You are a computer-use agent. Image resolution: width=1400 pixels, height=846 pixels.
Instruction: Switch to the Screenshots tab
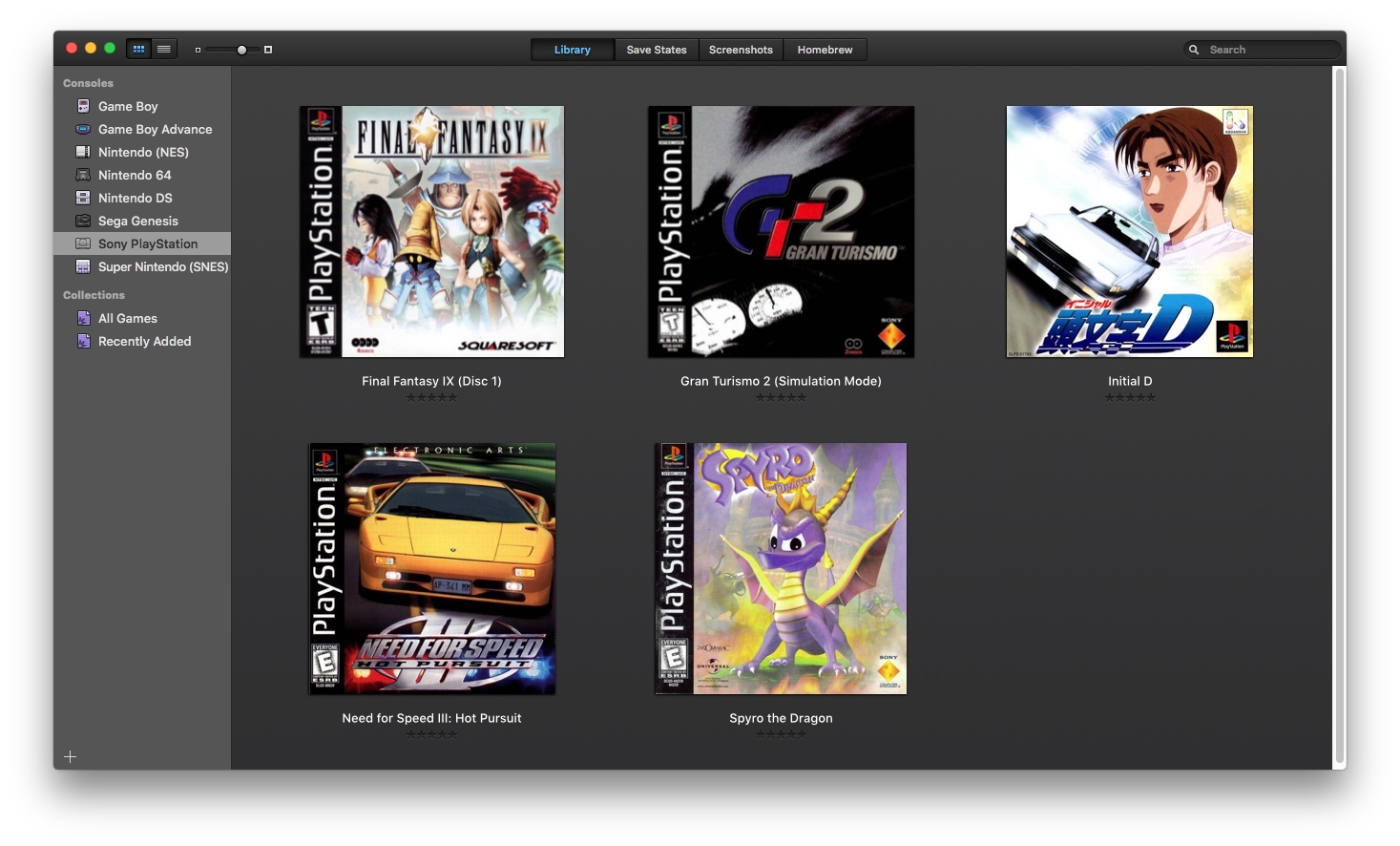point(741,50)
